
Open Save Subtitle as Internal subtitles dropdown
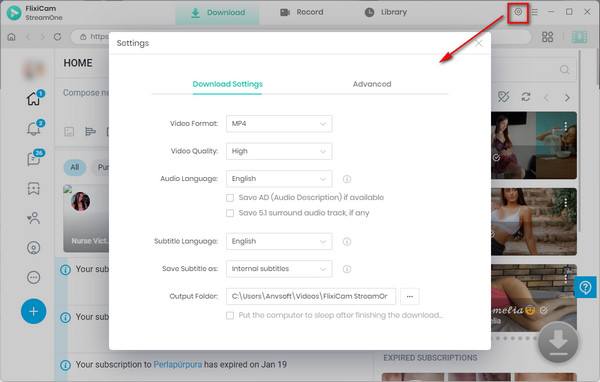(x=279, y=269)
